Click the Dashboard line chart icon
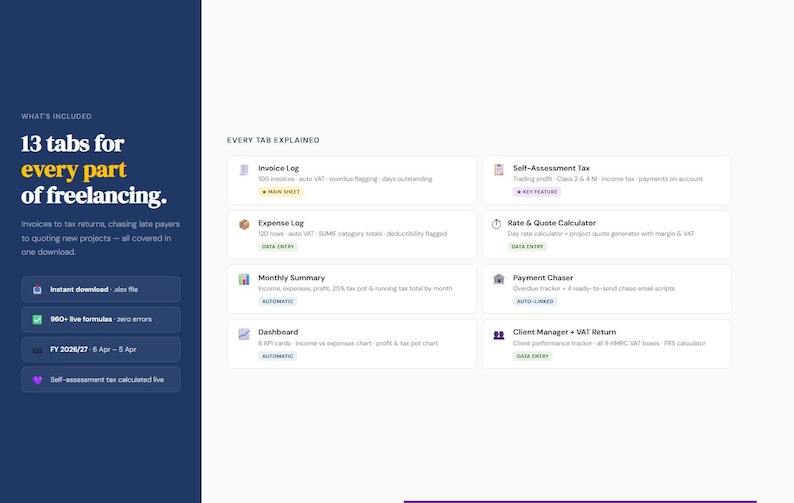Image resolution: width=794 pixels, height=503 pixels. click(244, 334)
